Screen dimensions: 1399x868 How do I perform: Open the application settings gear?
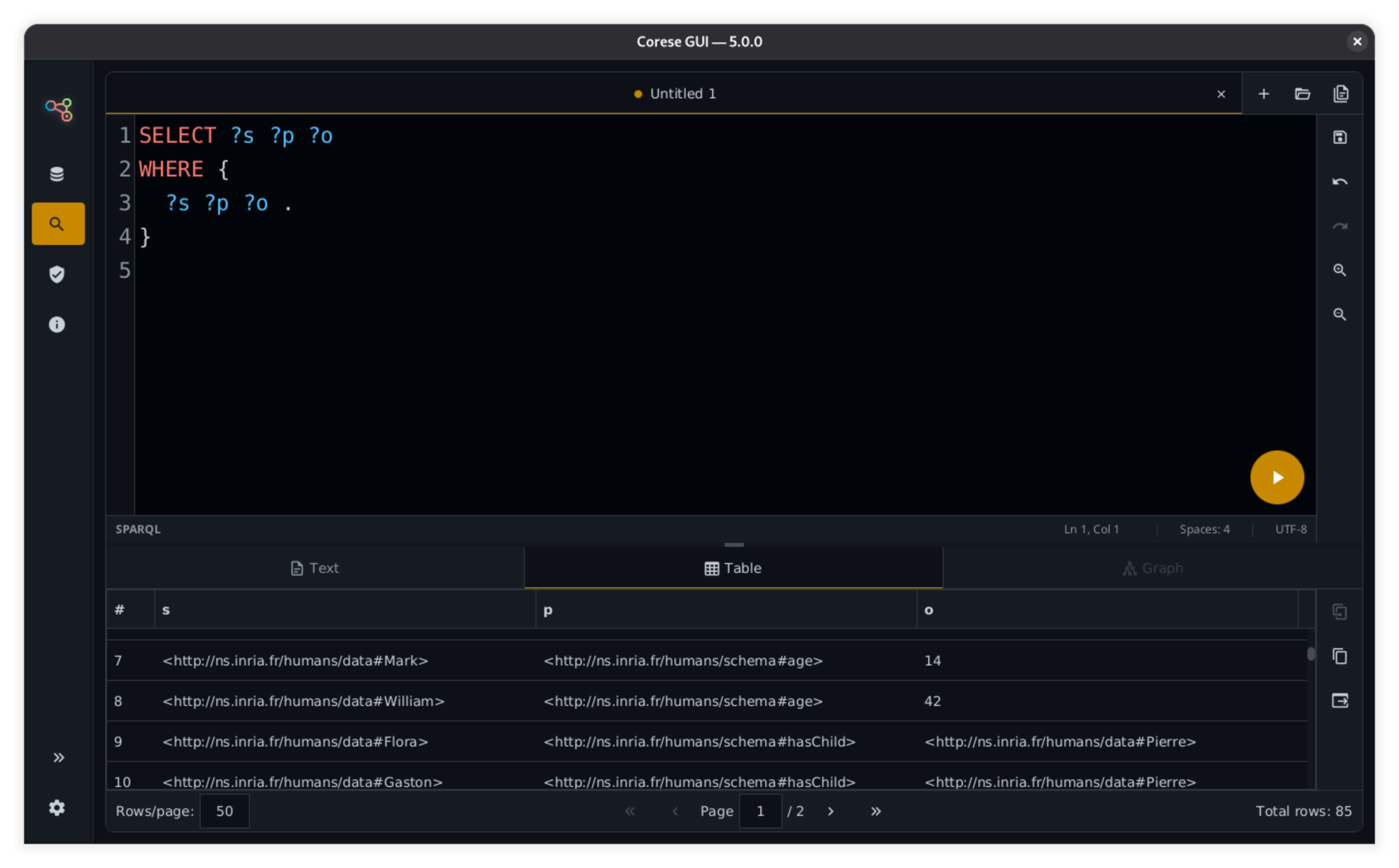57,808
